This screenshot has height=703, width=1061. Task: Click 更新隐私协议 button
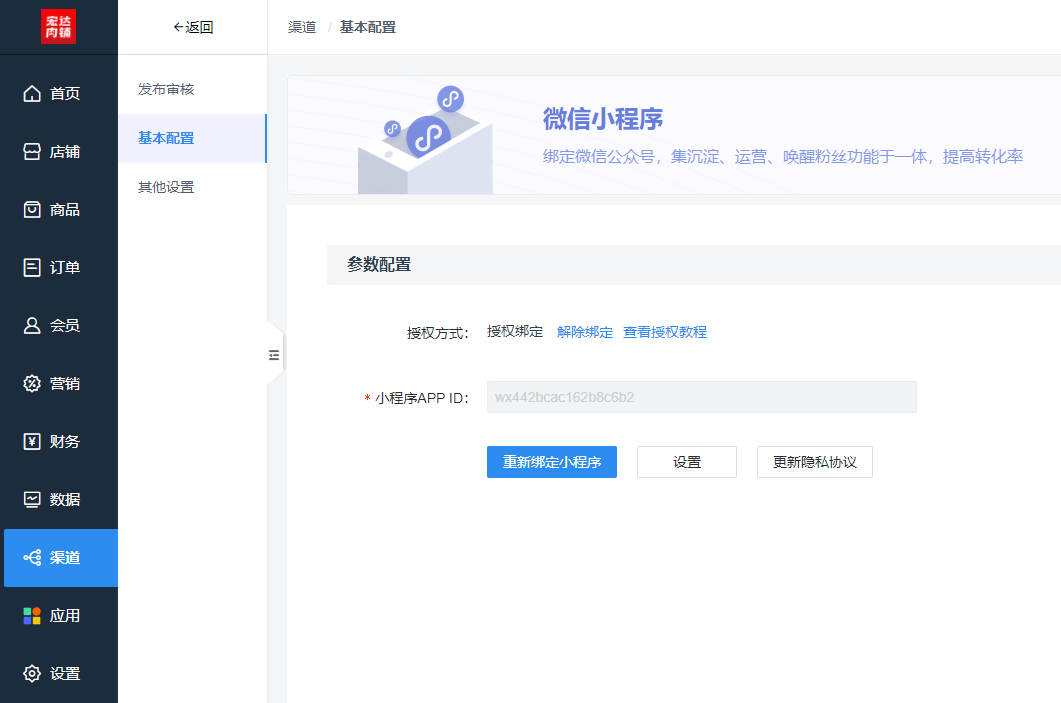(815, 462)
